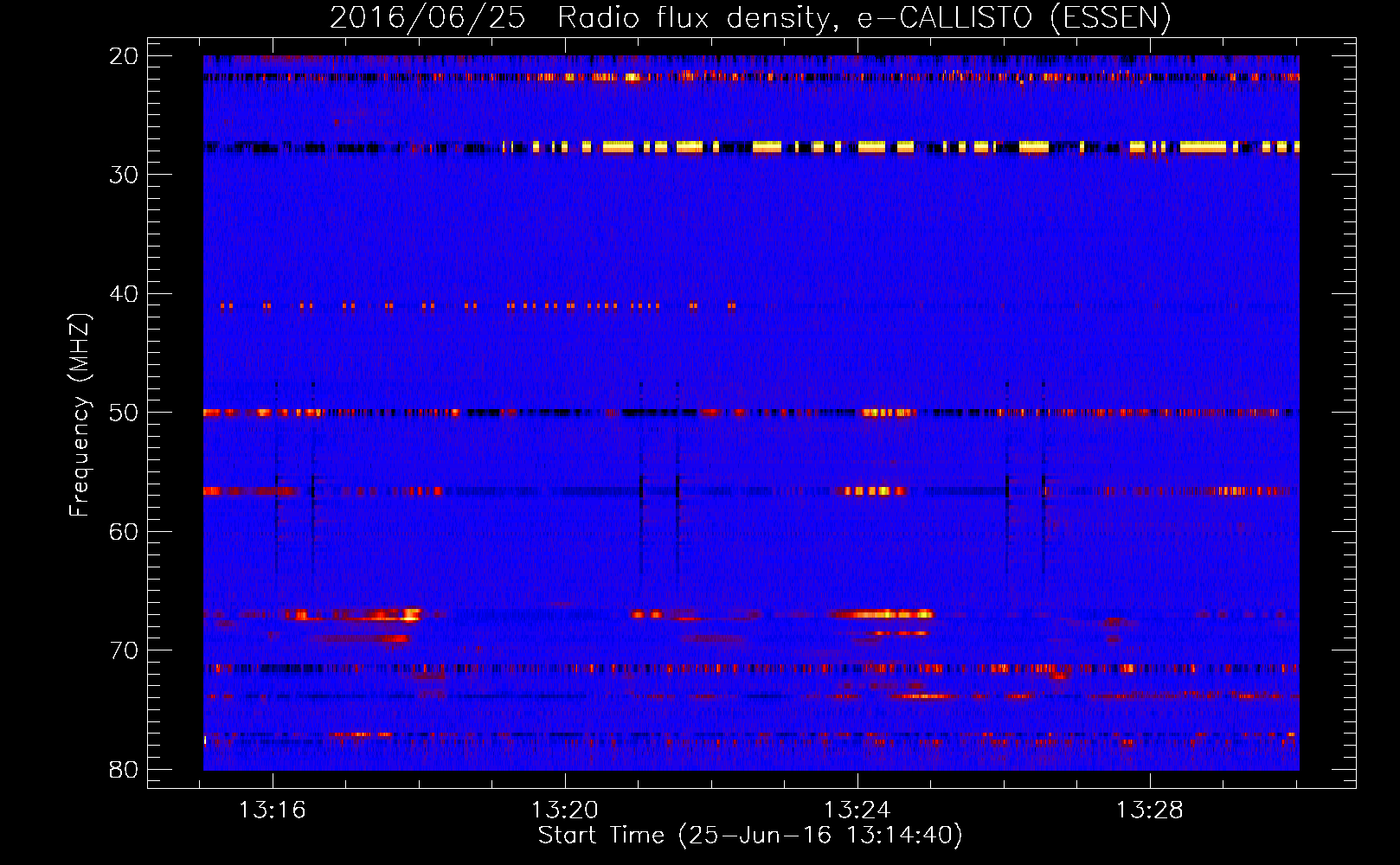The width and height of the screenshot is (1400, 865).
Task: Click the 13:20 time tick label
Action: coord(565,811)
